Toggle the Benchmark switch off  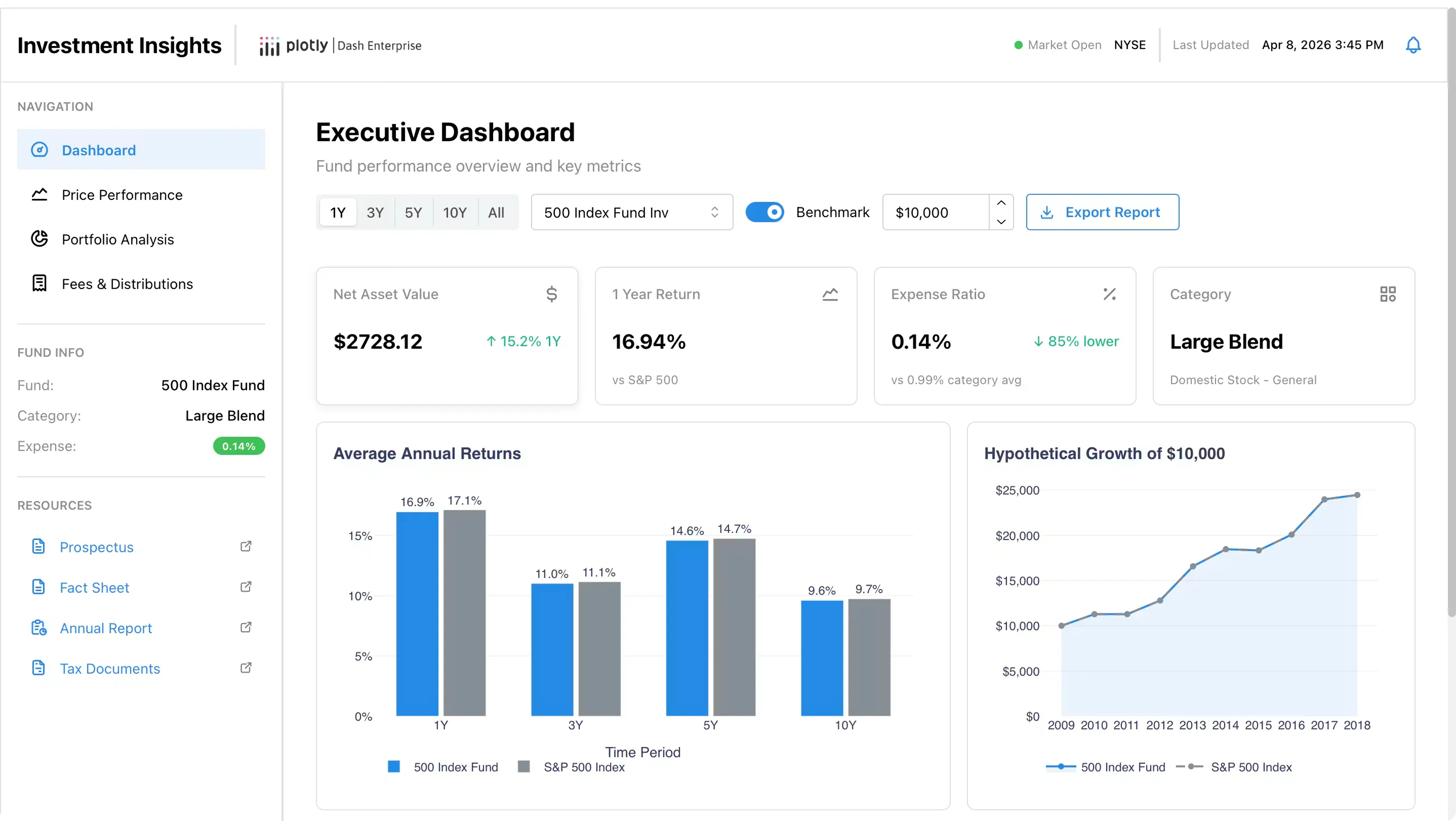[x=765, y=213]
